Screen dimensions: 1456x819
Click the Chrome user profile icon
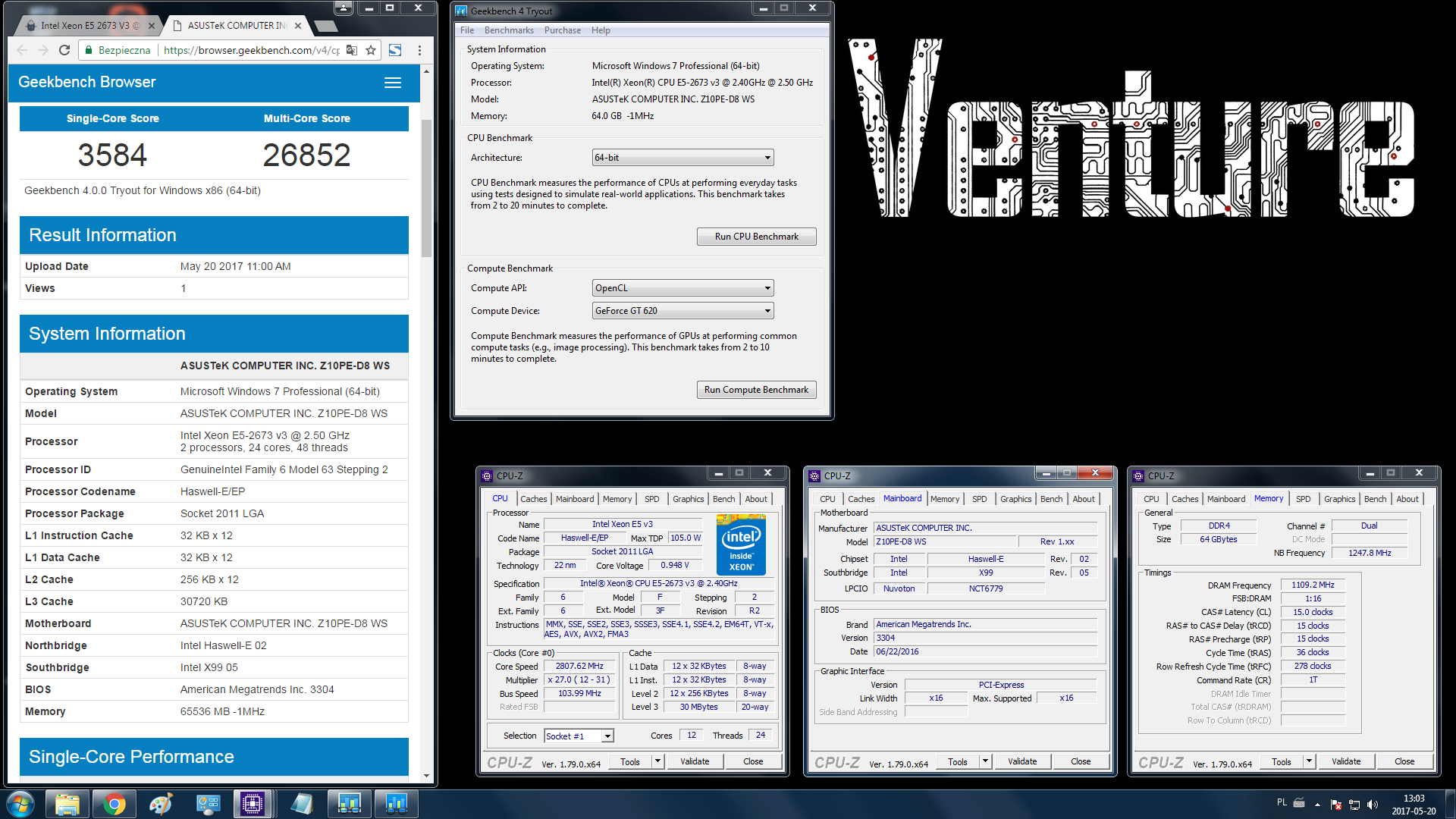tap(344, 8)
